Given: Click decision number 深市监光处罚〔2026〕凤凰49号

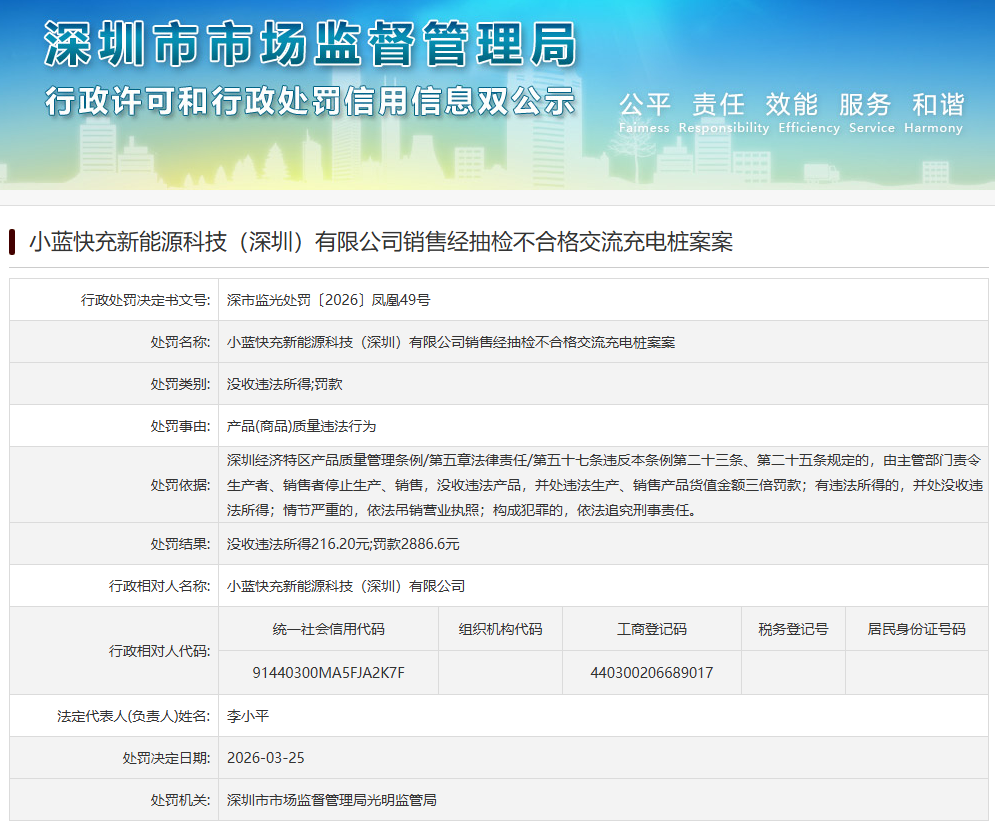Looking at the screenshot, I should tap(328, 299).
